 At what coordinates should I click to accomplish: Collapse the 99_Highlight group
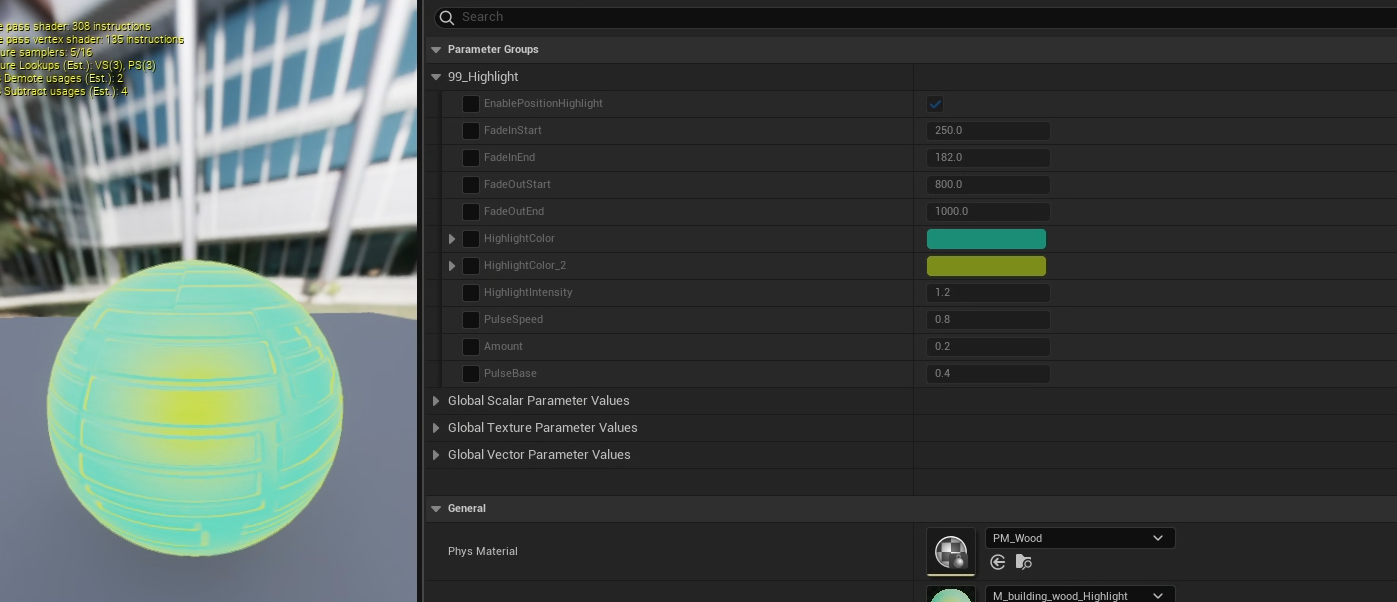click(436, 77)
